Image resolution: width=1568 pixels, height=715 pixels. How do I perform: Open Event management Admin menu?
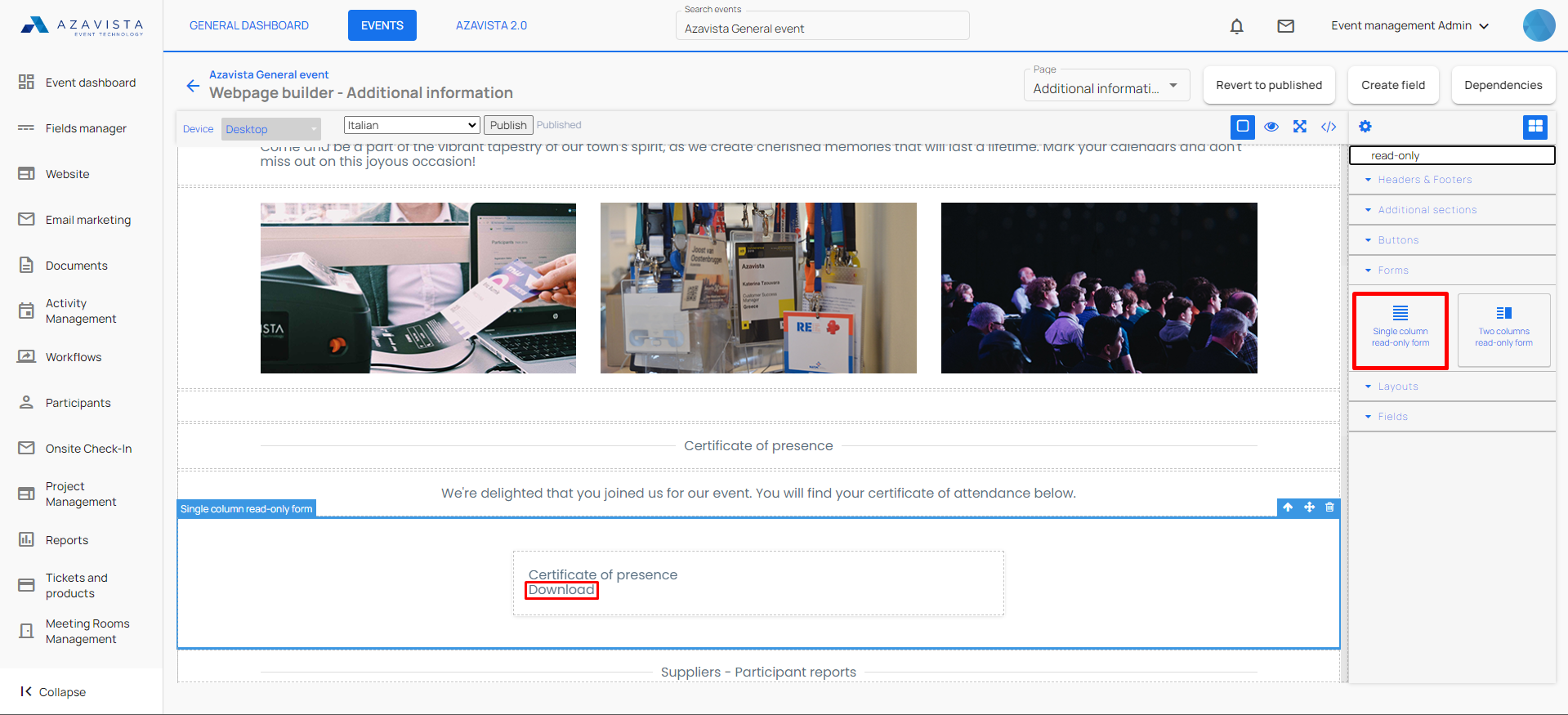click(x=1410, y=26)
